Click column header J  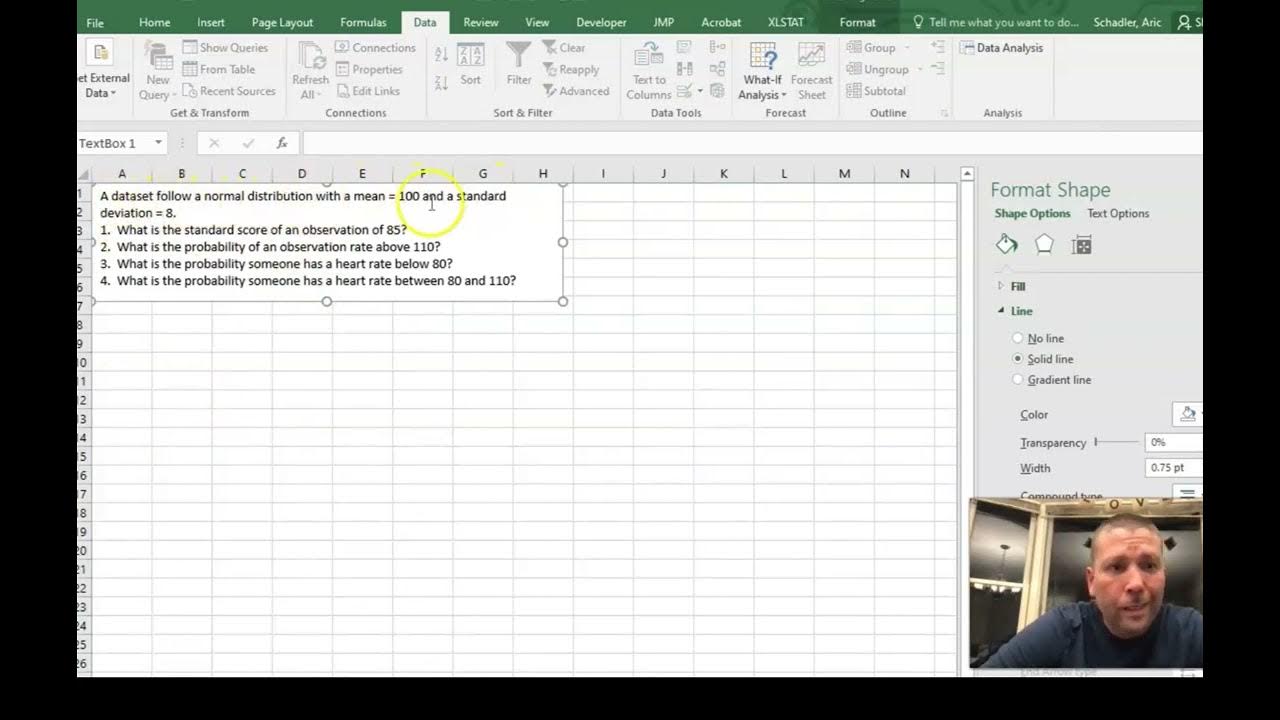pyautogui.click(x=663, y=173)
